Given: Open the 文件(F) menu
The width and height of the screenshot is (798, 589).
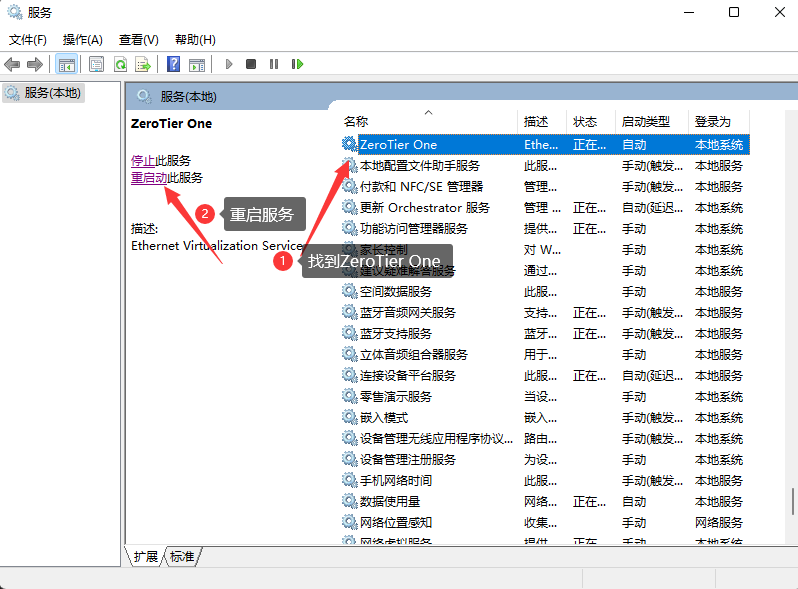Looking at the screenshot, I should point(28,40).
